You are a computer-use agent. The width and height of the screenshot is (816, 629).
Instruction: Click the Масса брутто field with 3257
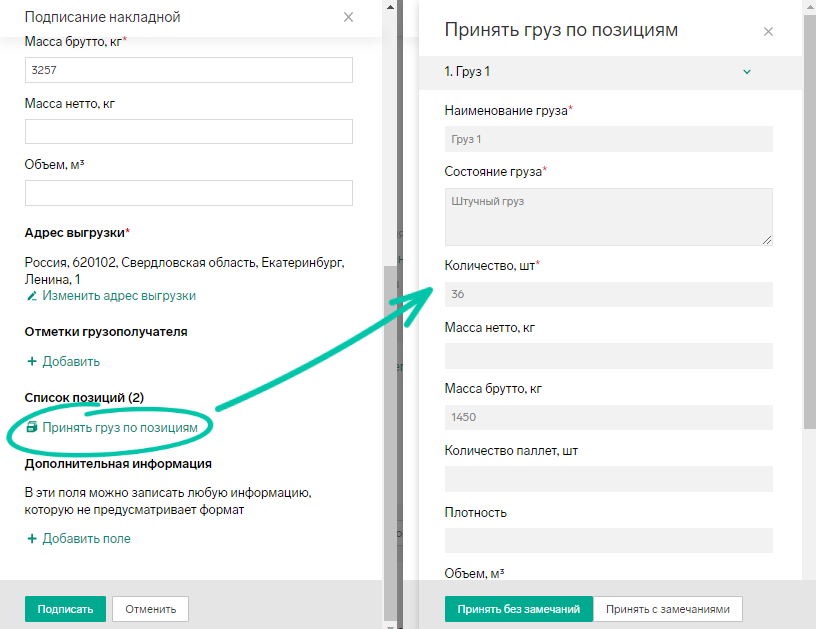tap(189, 70)
